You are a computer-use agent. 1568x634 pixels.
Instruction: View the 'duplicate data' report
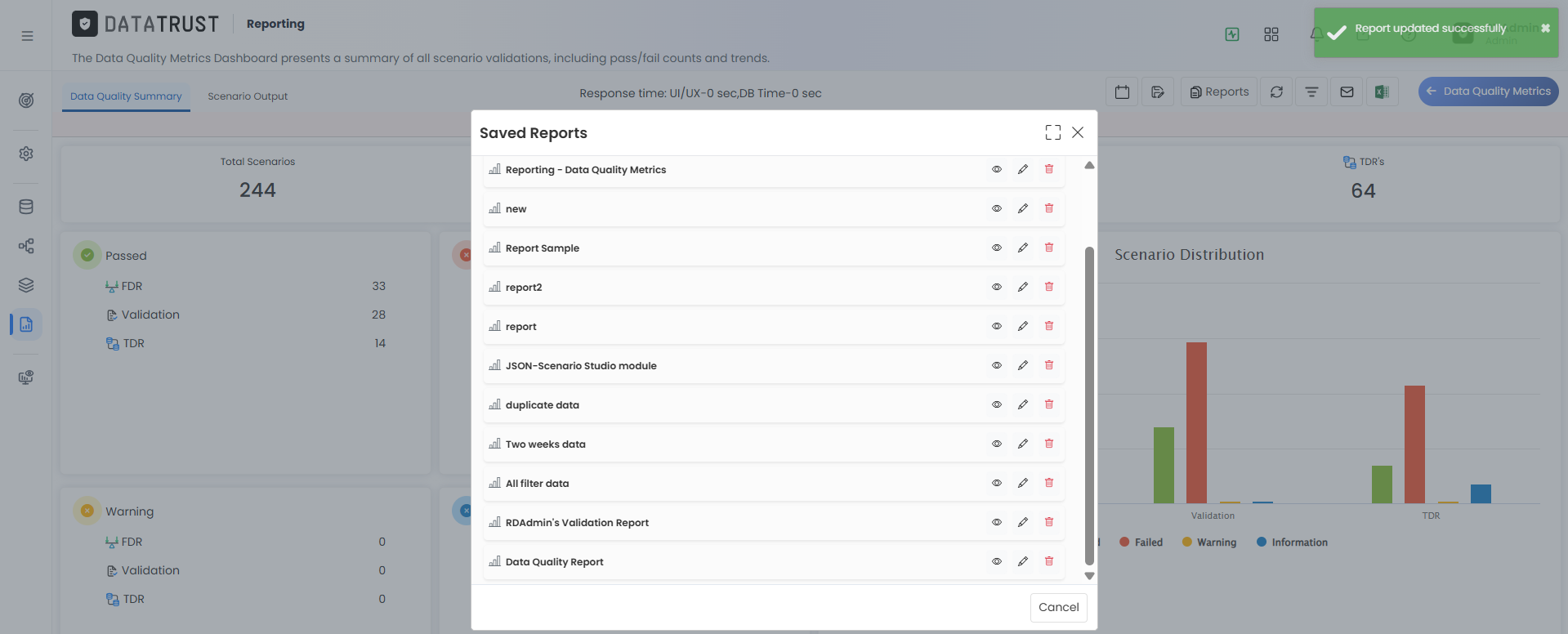pos(997,404)
